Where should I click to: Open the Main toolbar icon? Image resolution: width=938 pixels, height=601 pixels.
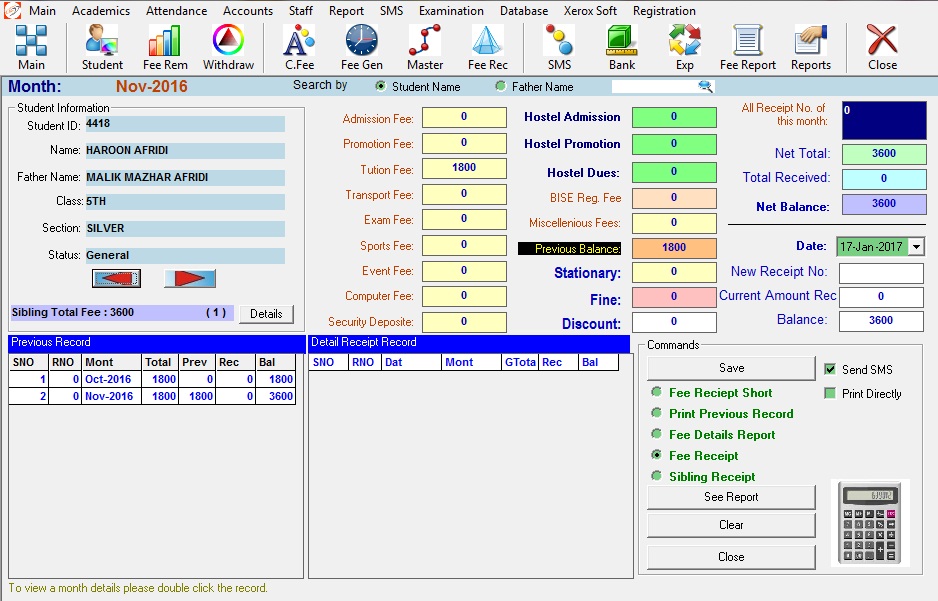click(x=31, y=47)
